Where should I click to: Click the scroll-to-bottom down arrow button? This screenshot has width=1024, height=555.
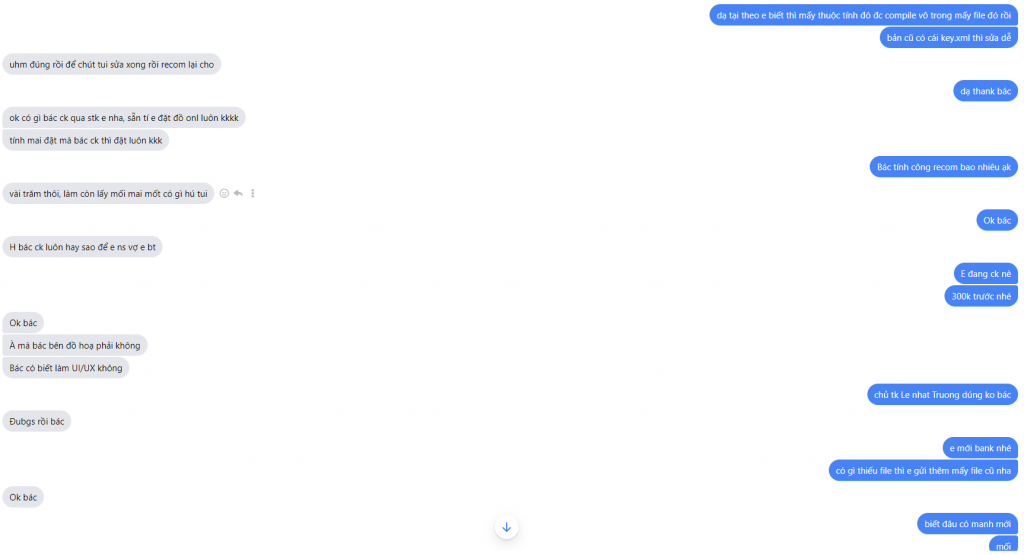506,527
